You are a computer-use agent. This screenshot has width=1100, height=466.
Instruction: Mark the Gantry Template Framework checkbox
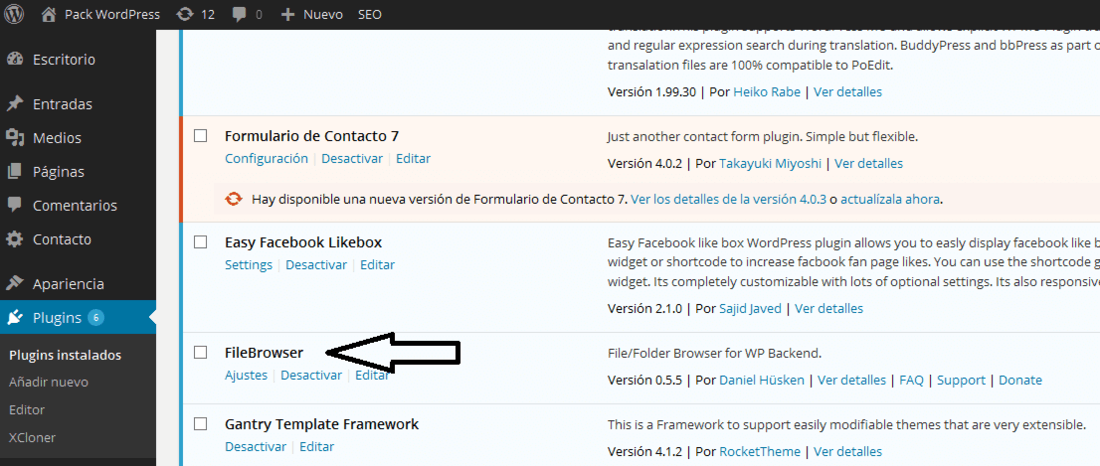[x=201, y=424]
